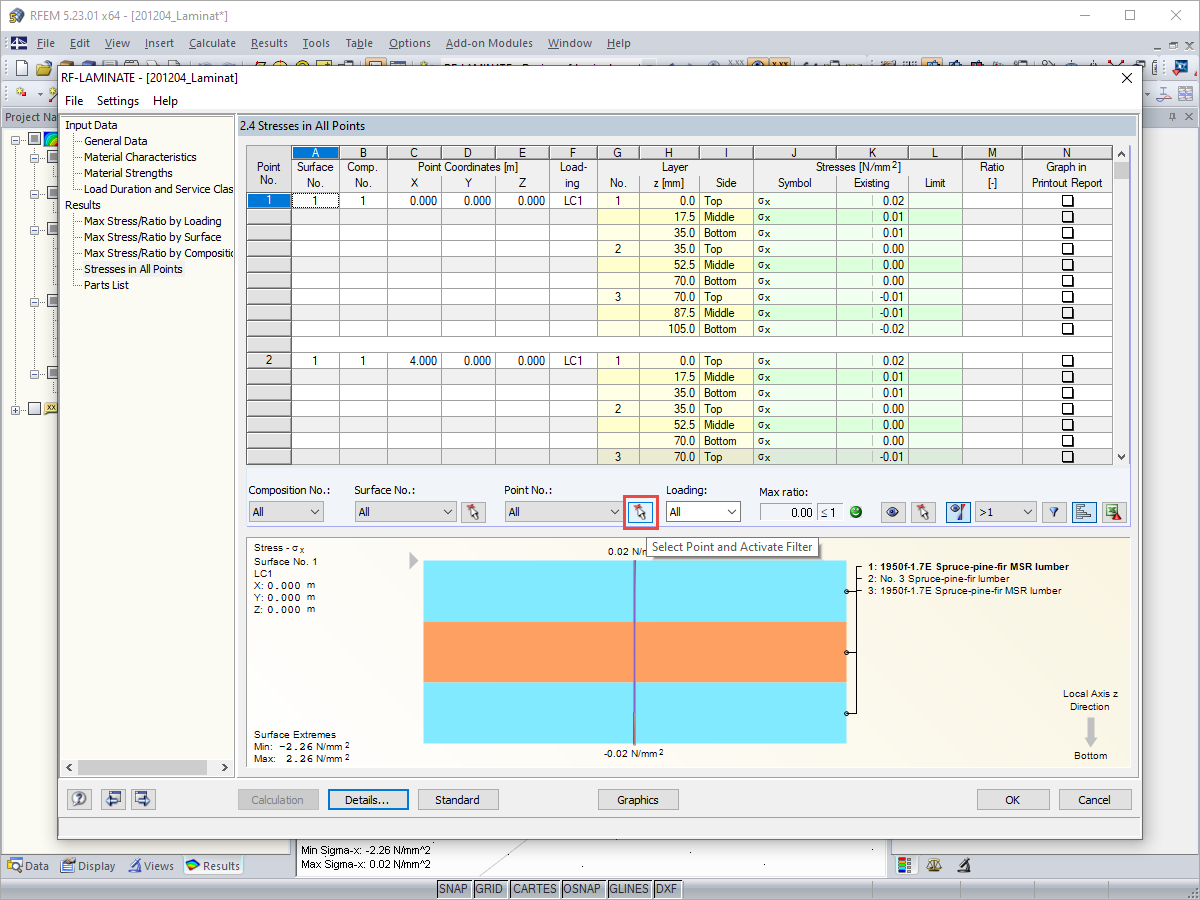Open RFEM Results menu
The height and width of the screenshot is (900, 1200).
[269, 43]
